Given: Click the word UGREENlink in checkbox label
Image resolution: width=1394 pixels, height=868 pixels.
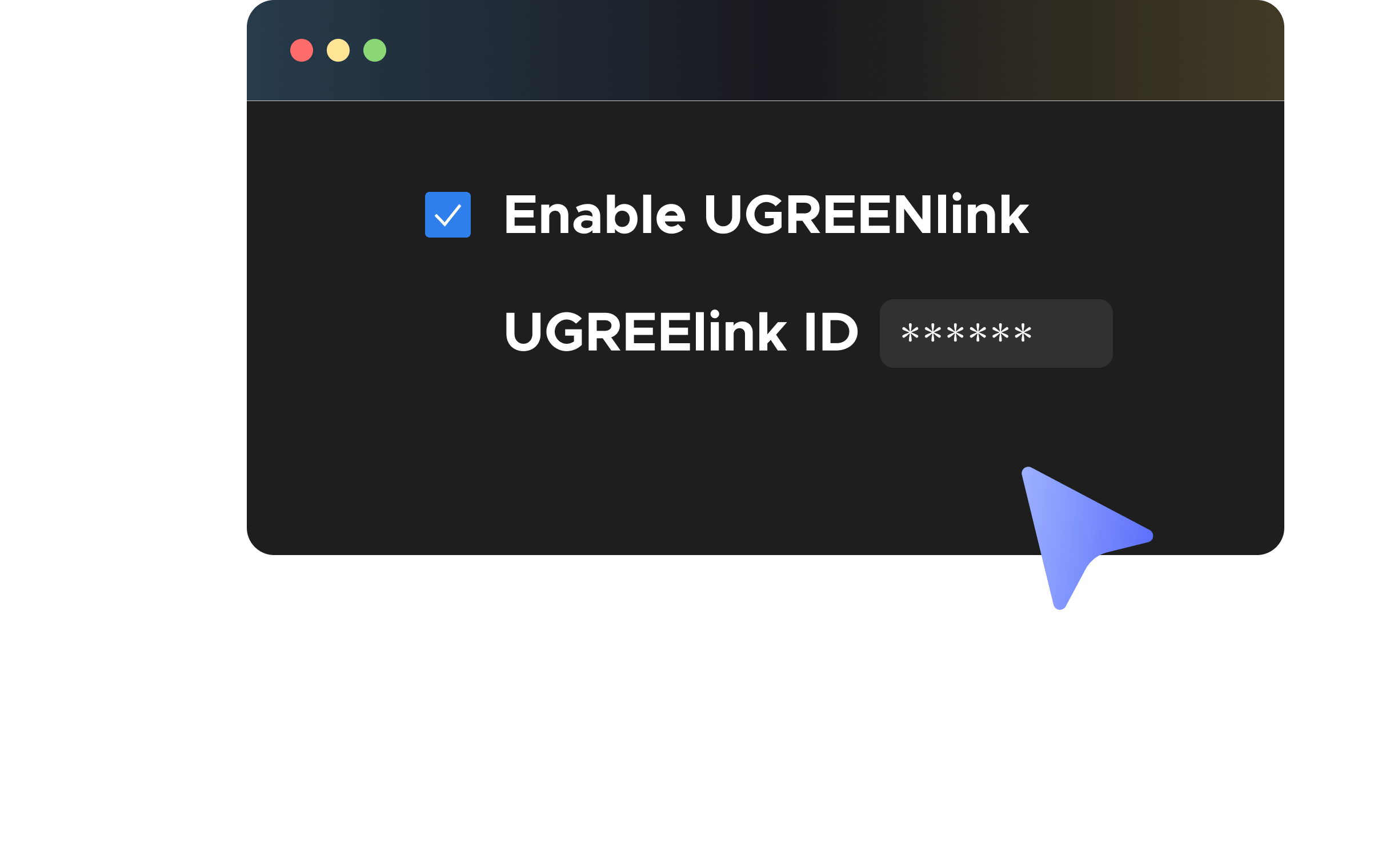Looking at the screenshot, I should click(x=867, y=215).
